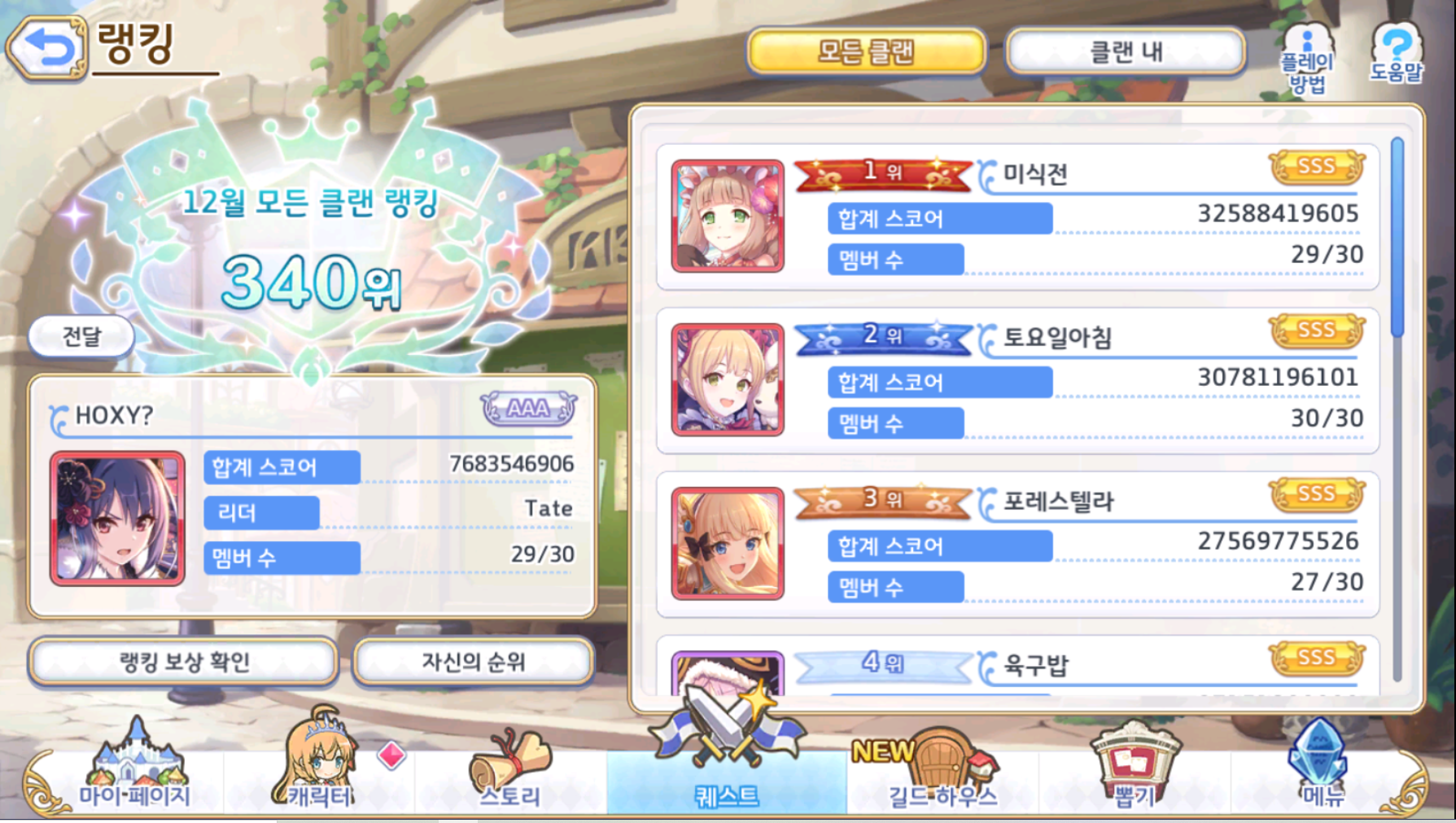Open the 플레이 방법 guide icon

pos(1306,59)
